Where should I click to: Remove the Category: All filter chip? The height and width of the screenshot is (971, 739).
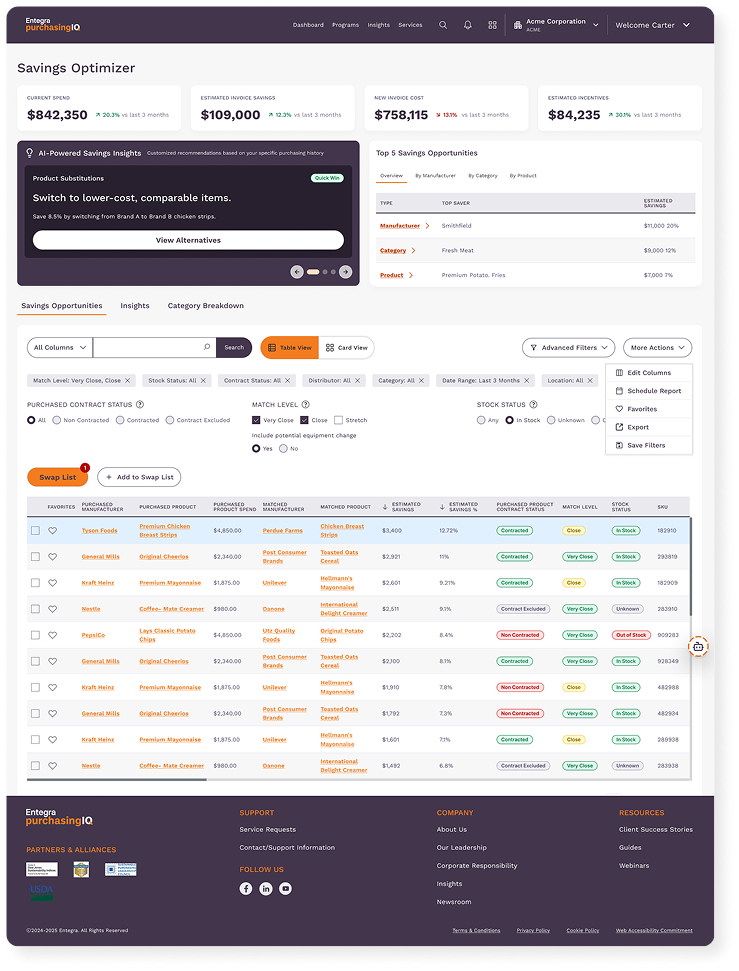[421, 381]
